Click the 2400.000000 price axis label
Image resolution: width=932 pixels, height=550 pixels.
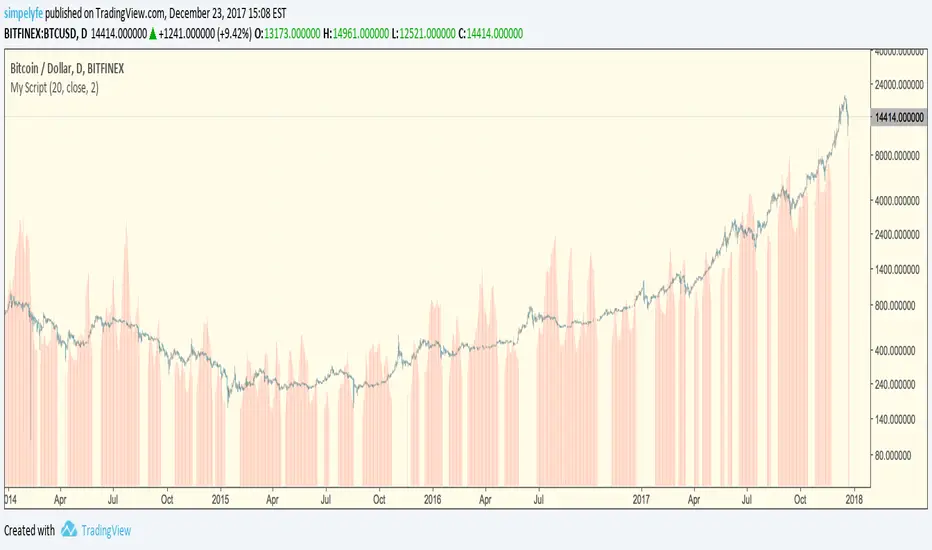pyautogui.click(x=899, y=235)
